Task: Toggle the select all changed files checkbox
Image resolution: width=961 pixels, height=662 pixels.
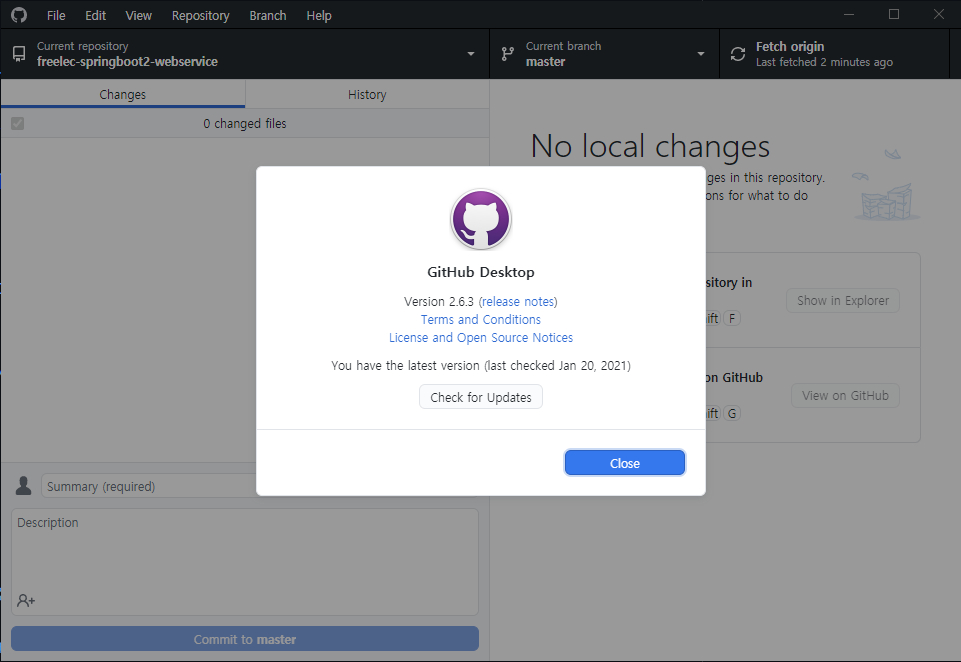Action: (18, 123)
